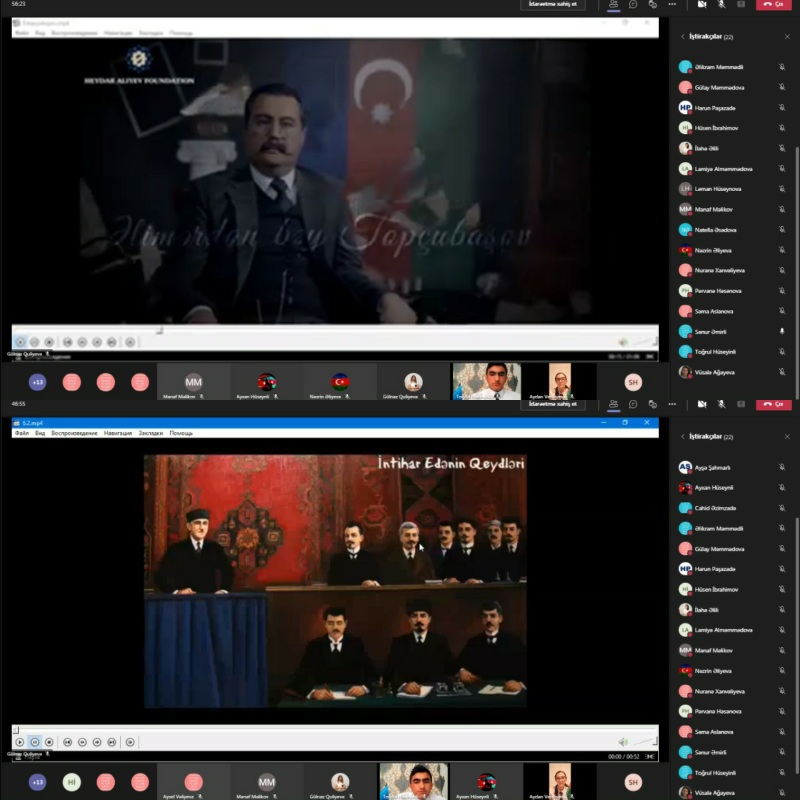This screenshot has width=800, height=800.
Task: Click speaker volume icon in the Topçubaşov video player
Action: click(x=622, y=342)
